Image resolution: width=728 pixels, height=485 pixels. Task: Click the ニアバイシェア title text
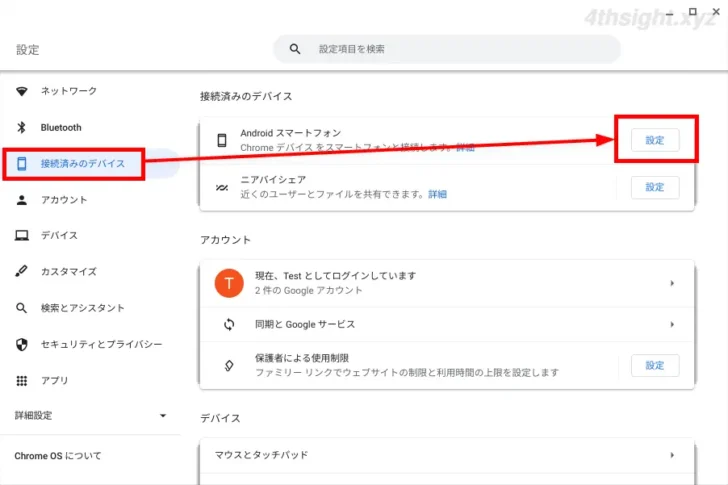273,180
